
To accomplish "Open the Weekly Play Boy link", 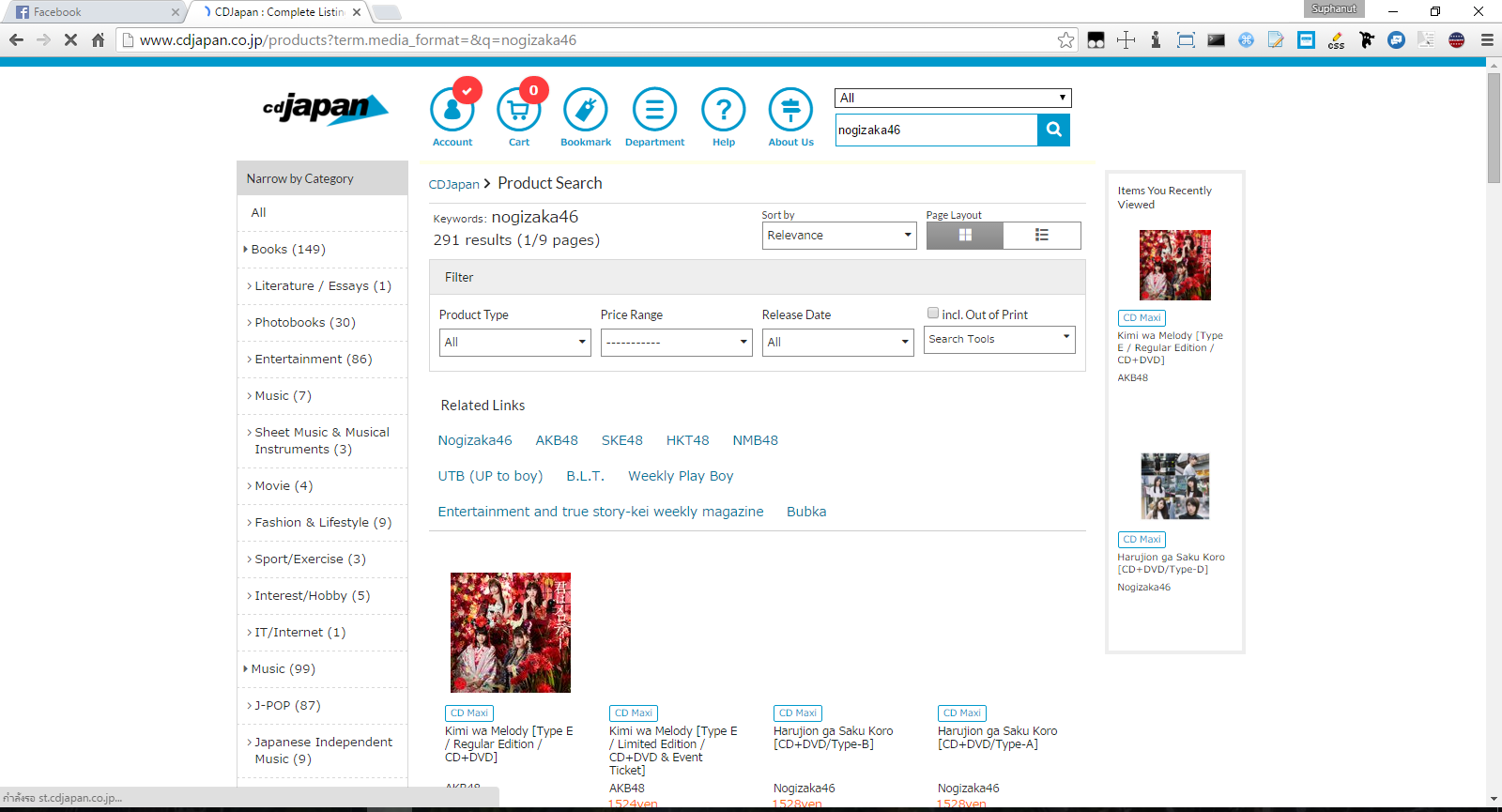I will tap(681, 476).
